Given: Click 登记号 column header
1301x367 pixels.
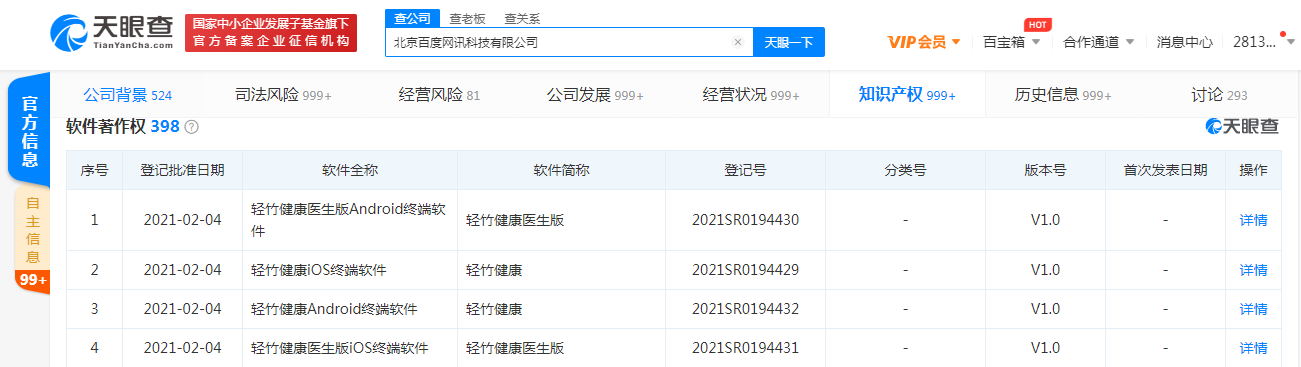Looking at the screenshot, I should [x=745, y=170].
